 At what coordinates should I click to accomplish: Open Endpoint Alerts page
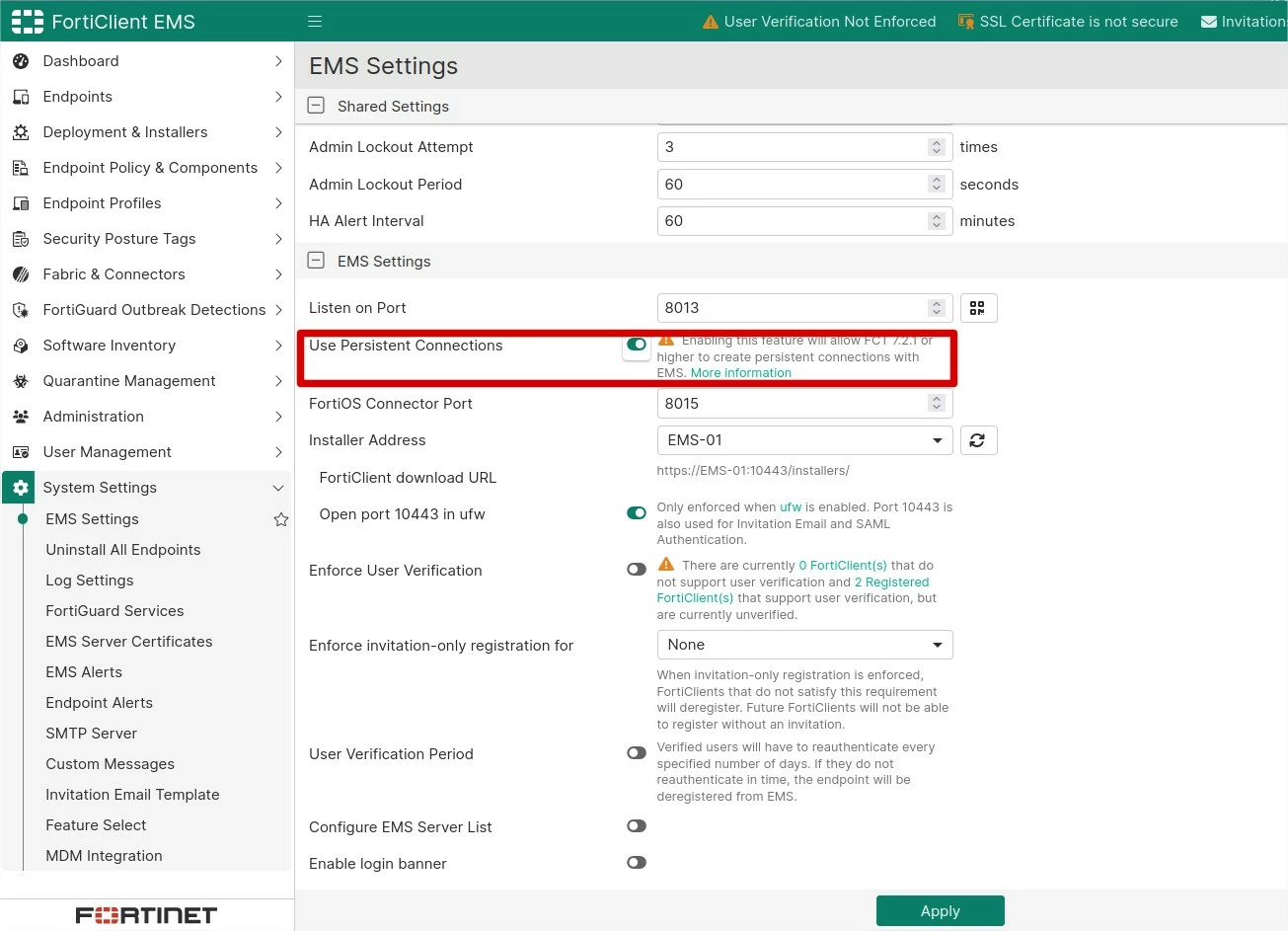click(100, 703)
